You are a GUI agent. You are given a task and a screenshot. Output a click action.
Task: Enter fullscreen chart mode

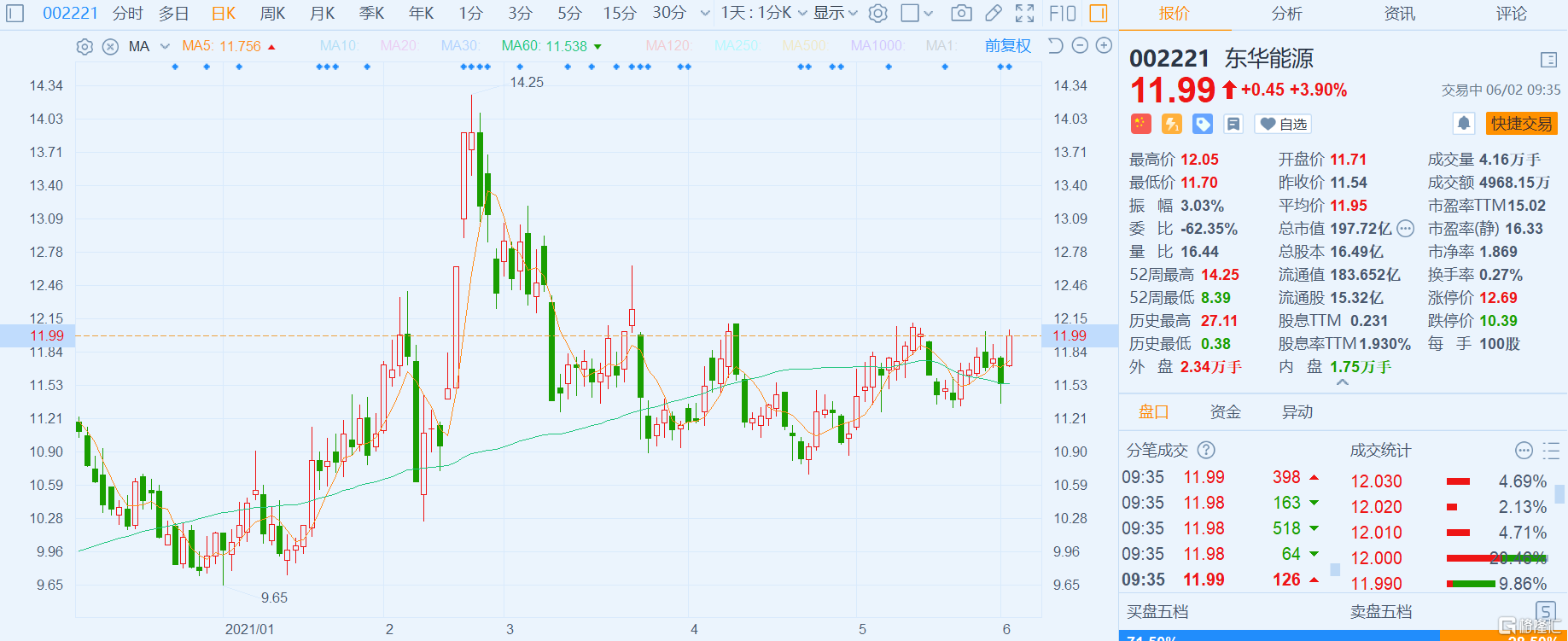click(1025, 13)
